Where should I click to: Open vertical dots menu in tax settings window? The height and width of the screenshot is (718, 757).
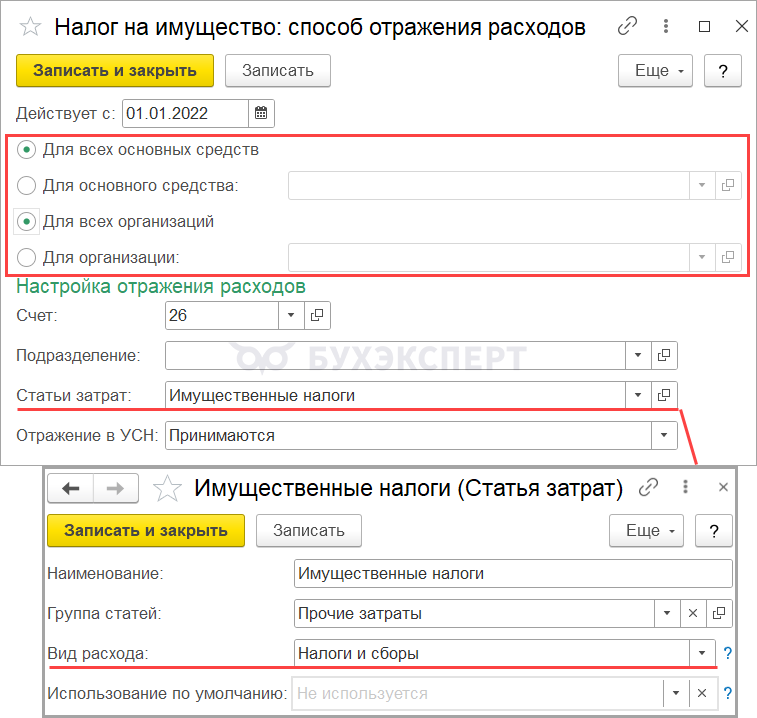pos(666,26)
